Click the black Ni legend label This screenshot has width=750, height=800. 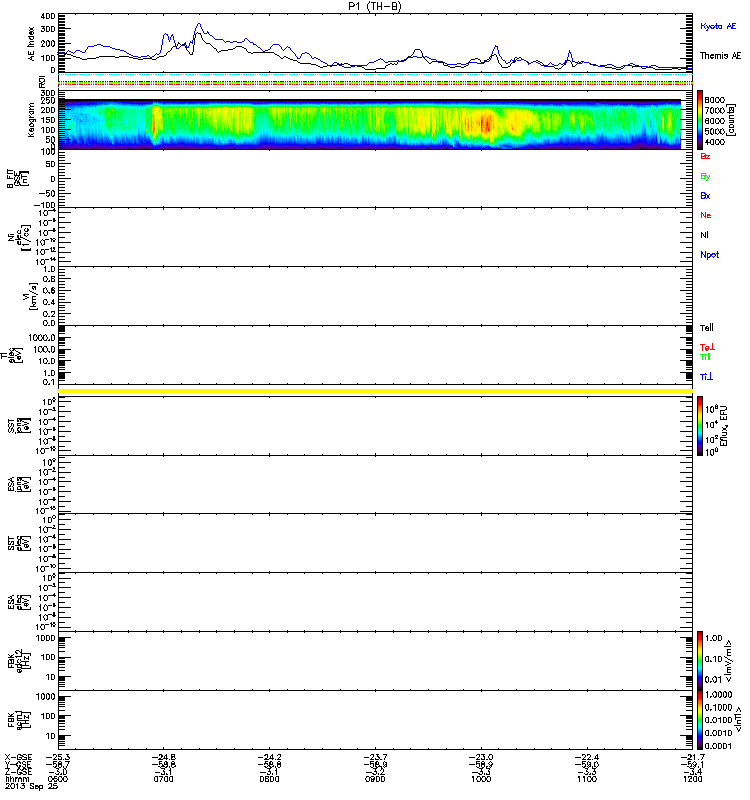(705, 235)
